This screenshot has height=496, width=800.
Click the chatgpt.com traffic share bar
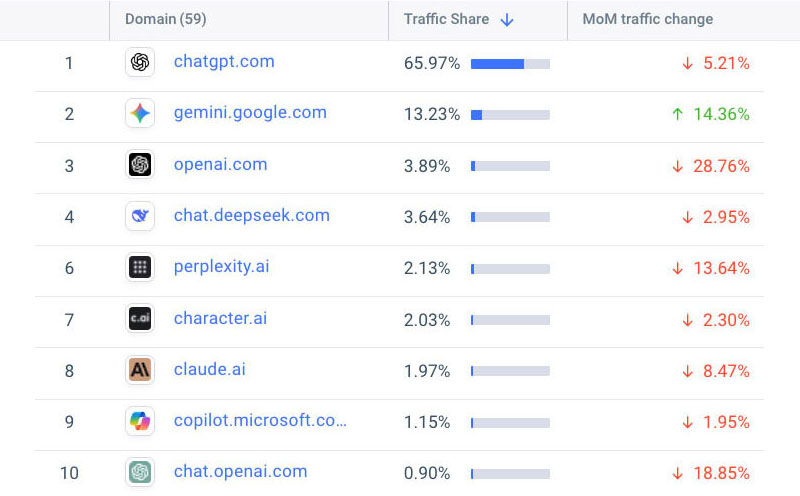[x=510, y=64]
